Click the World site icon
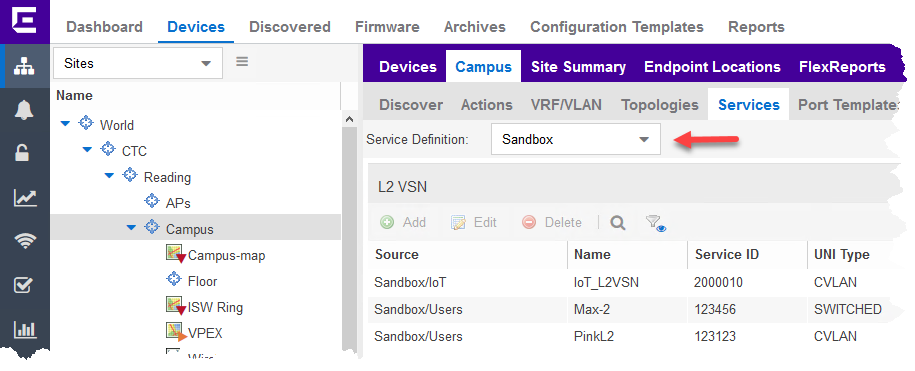915x371 pixels. point(86,124)
